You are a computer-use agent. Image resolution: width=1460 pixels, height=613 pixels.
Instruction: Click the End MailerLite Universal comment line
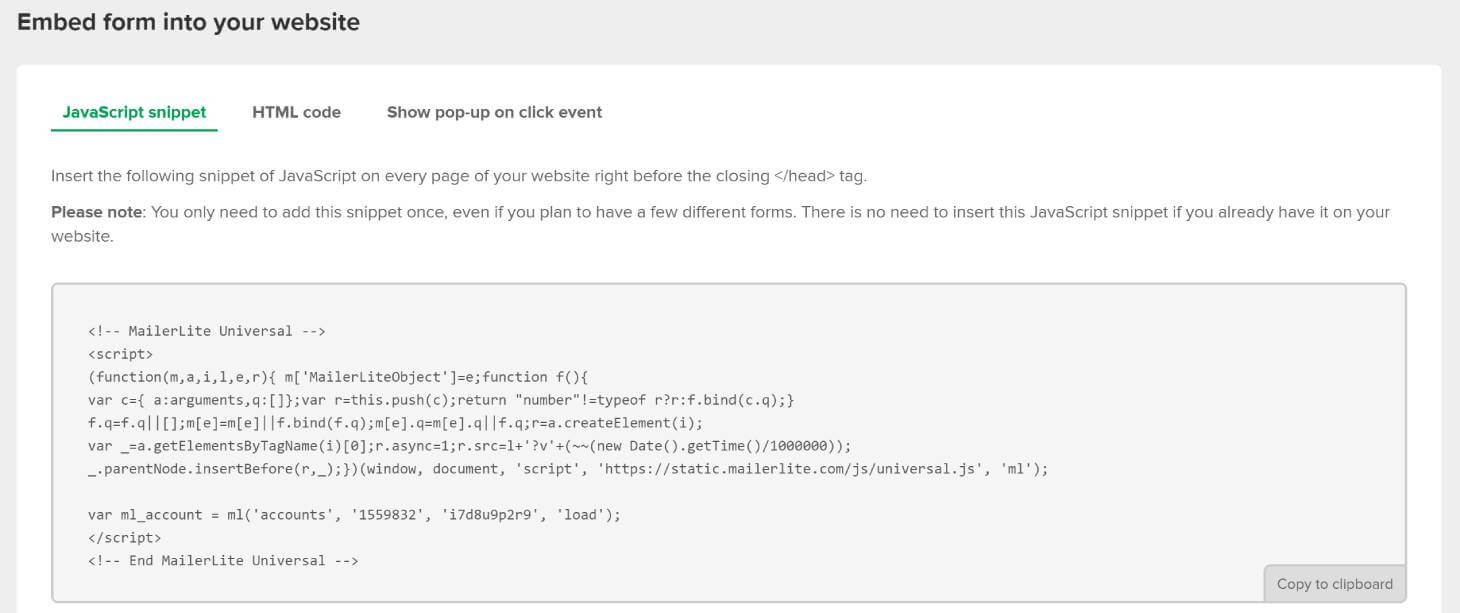(x=223, y=561)
